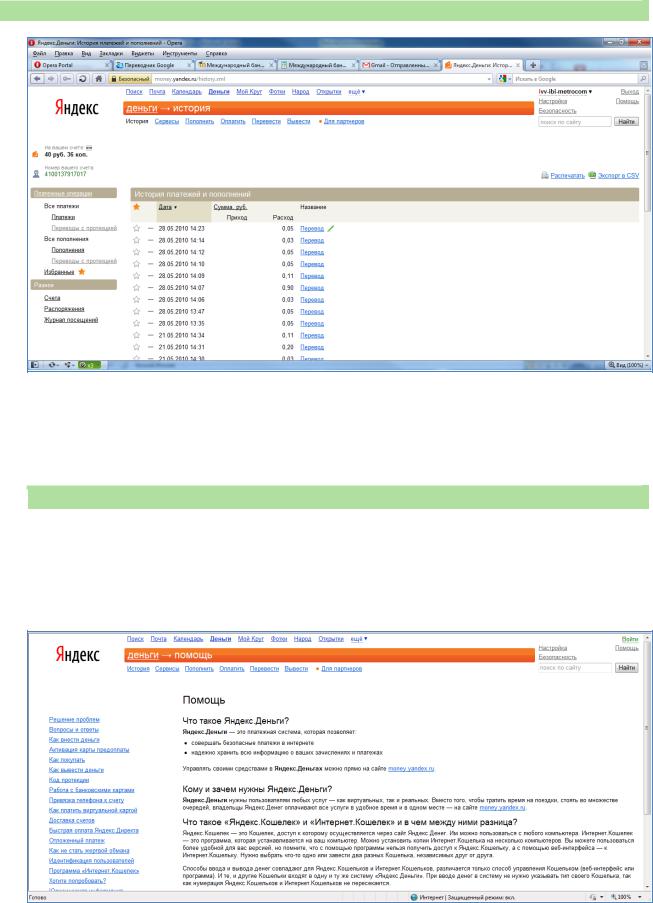Click the user icon beside account number
Screen dimensions: 653x903
pos(36,173)
